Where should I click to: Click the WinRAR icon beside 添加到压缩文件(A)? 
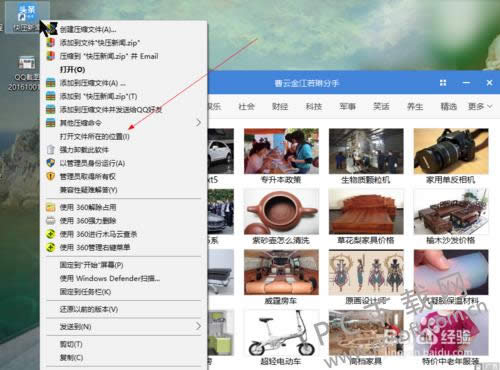pos(51,83)
